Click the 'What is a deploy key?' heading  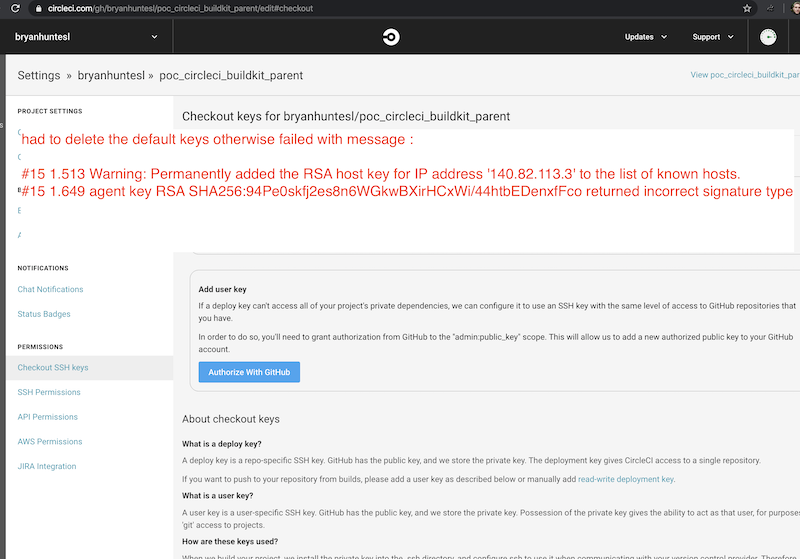(221, 444)
